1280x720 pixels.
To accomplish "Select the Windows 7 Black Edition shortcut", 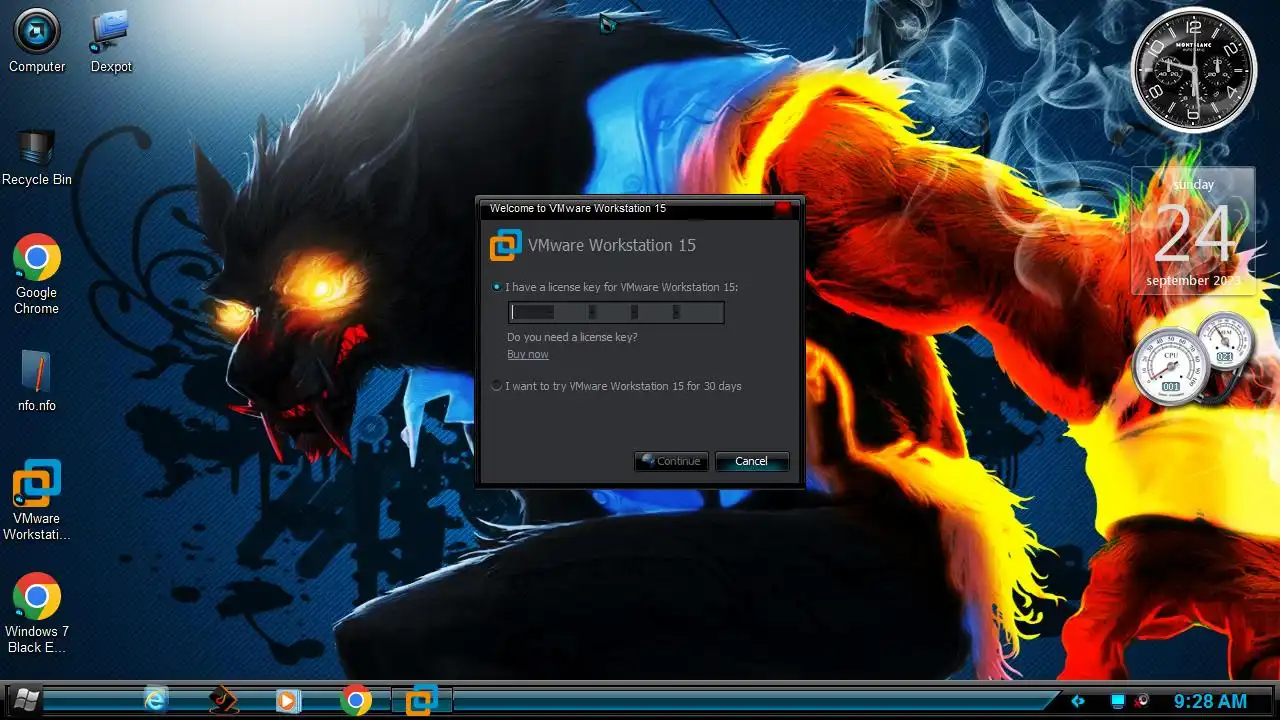I will (37, 613).
